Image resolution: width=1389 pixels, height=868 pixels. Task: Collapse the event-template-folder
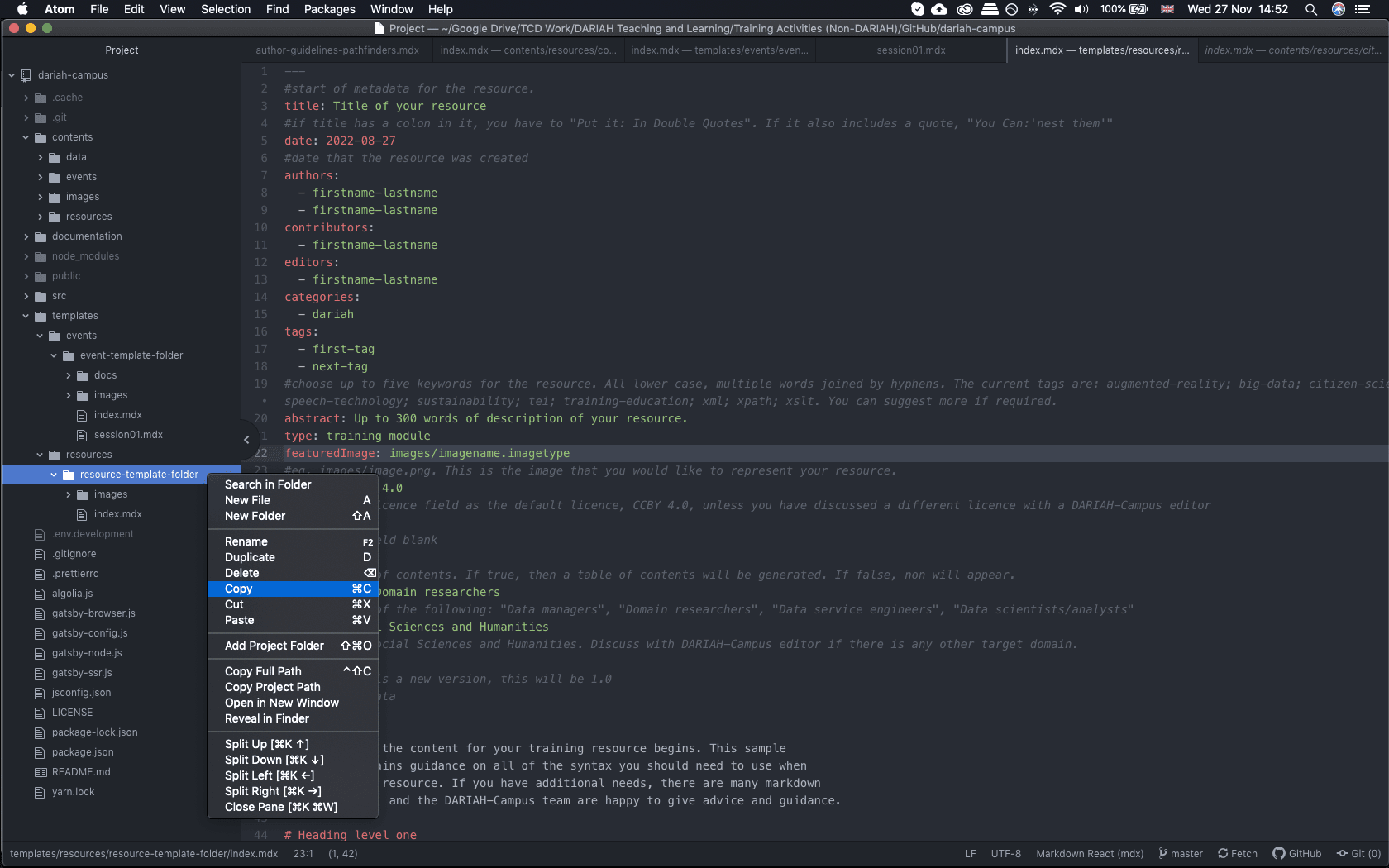pyautogui.click(x=52, y=355)
